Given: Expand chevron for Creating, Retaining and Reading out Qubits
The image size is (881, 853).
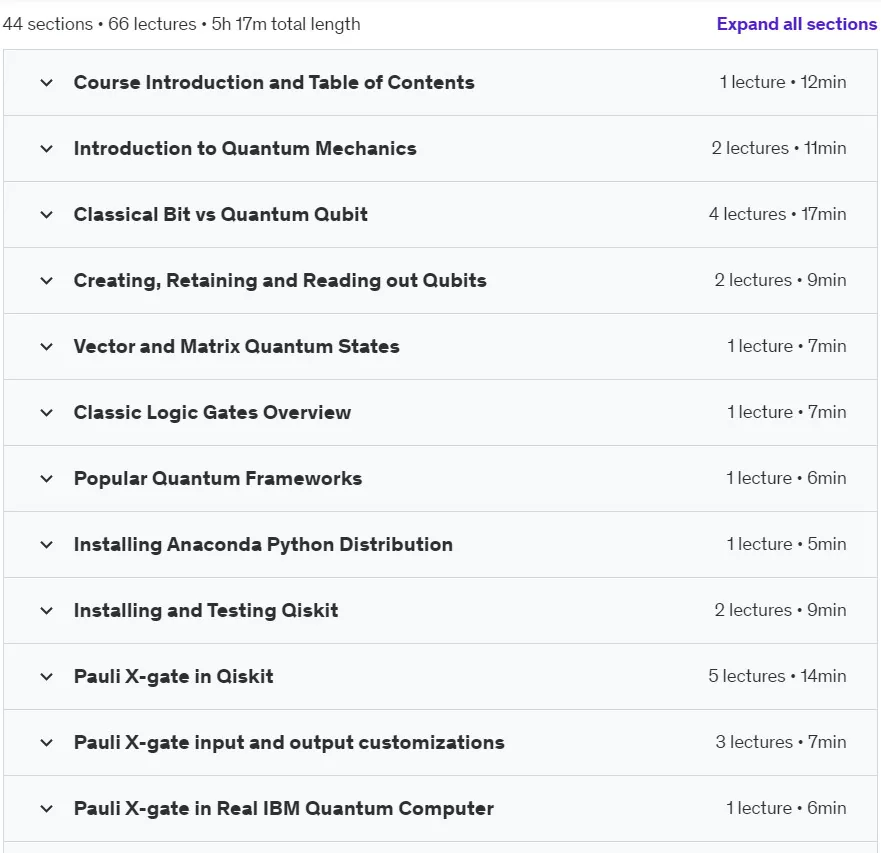Looking at the screenshot, I should (47, 281).
